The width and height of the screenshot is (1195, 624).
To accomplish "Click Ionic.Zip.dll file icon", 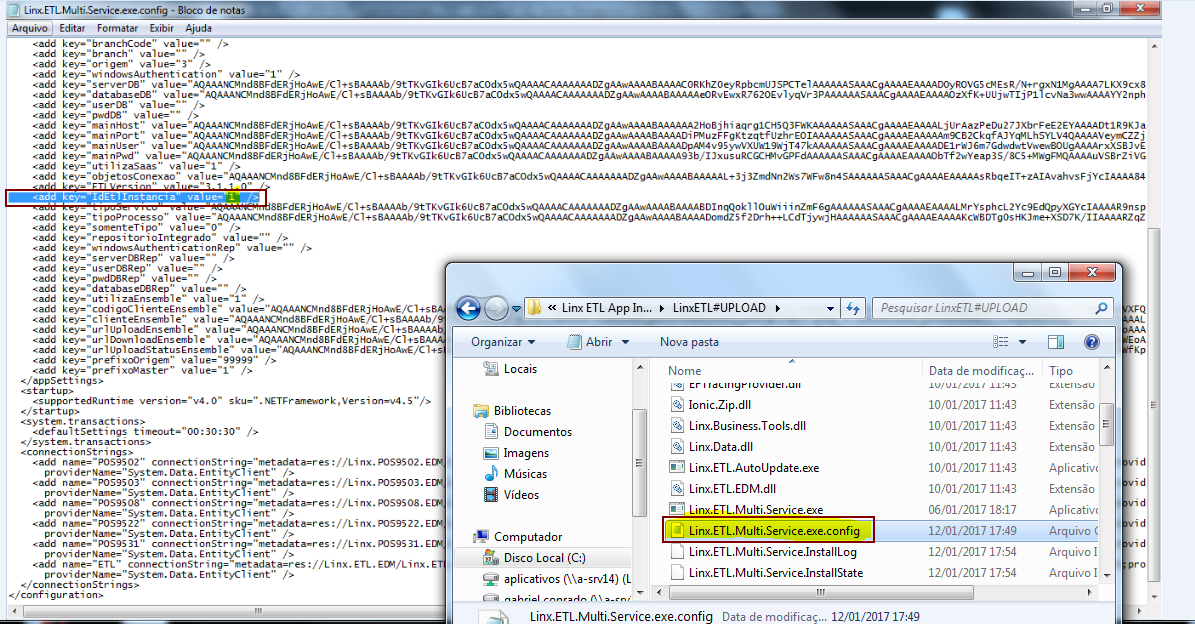I will (676, 405).
